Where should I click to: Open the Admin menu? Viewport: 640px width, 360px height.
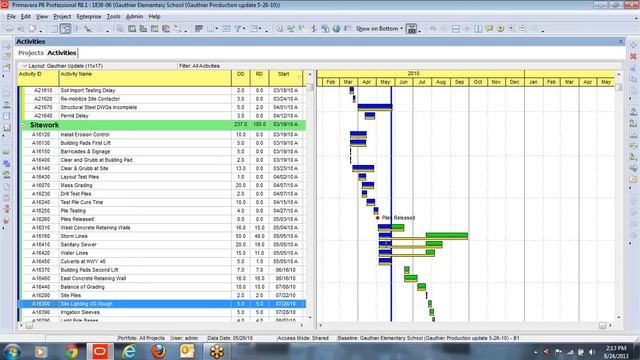134,17
